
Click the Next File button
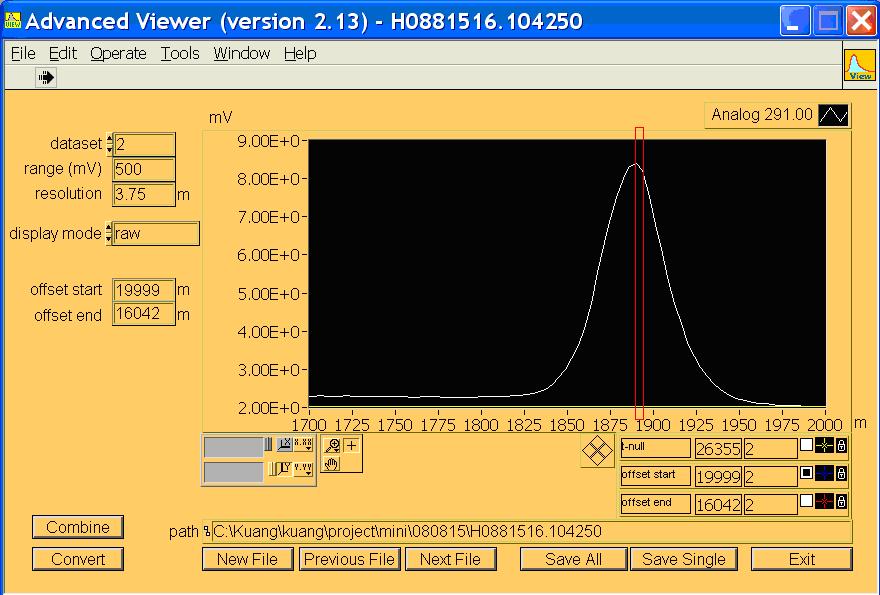[450, 559]
